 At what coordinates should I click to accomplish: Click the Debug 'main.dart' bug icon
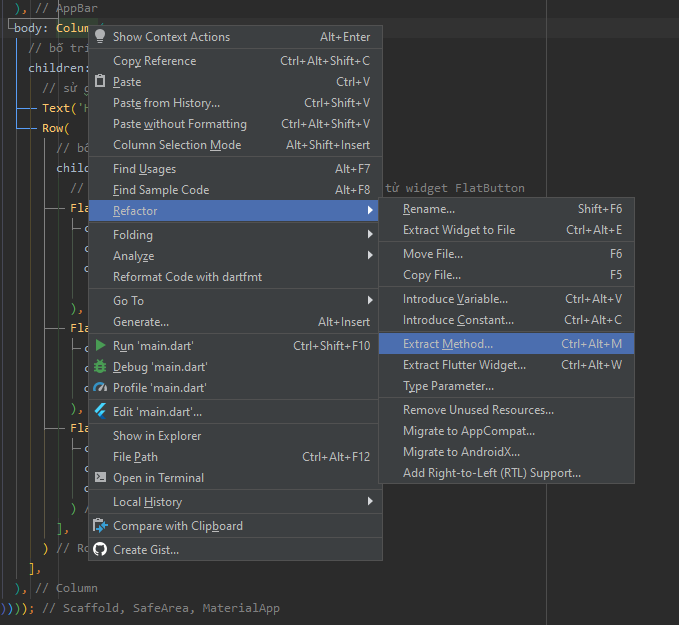pos(100,367)
